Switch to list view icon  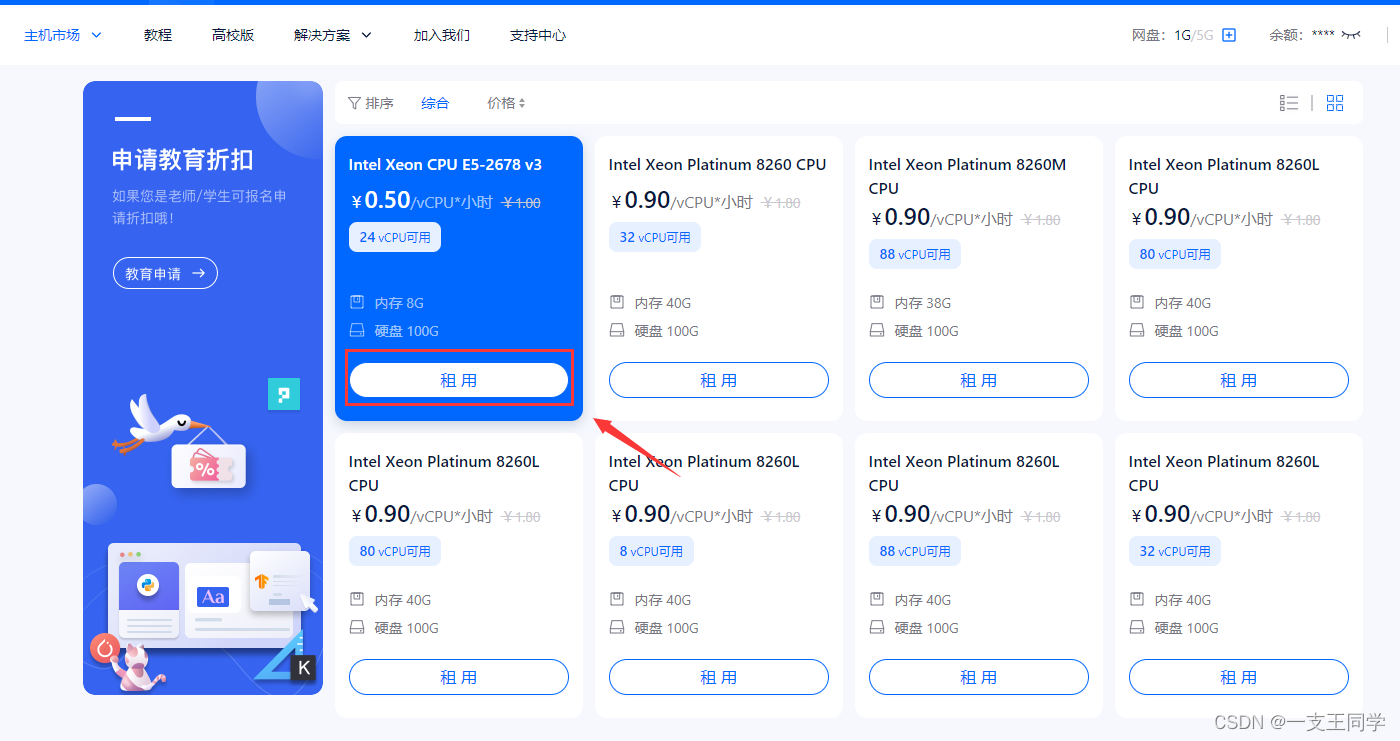(1289, 103)
